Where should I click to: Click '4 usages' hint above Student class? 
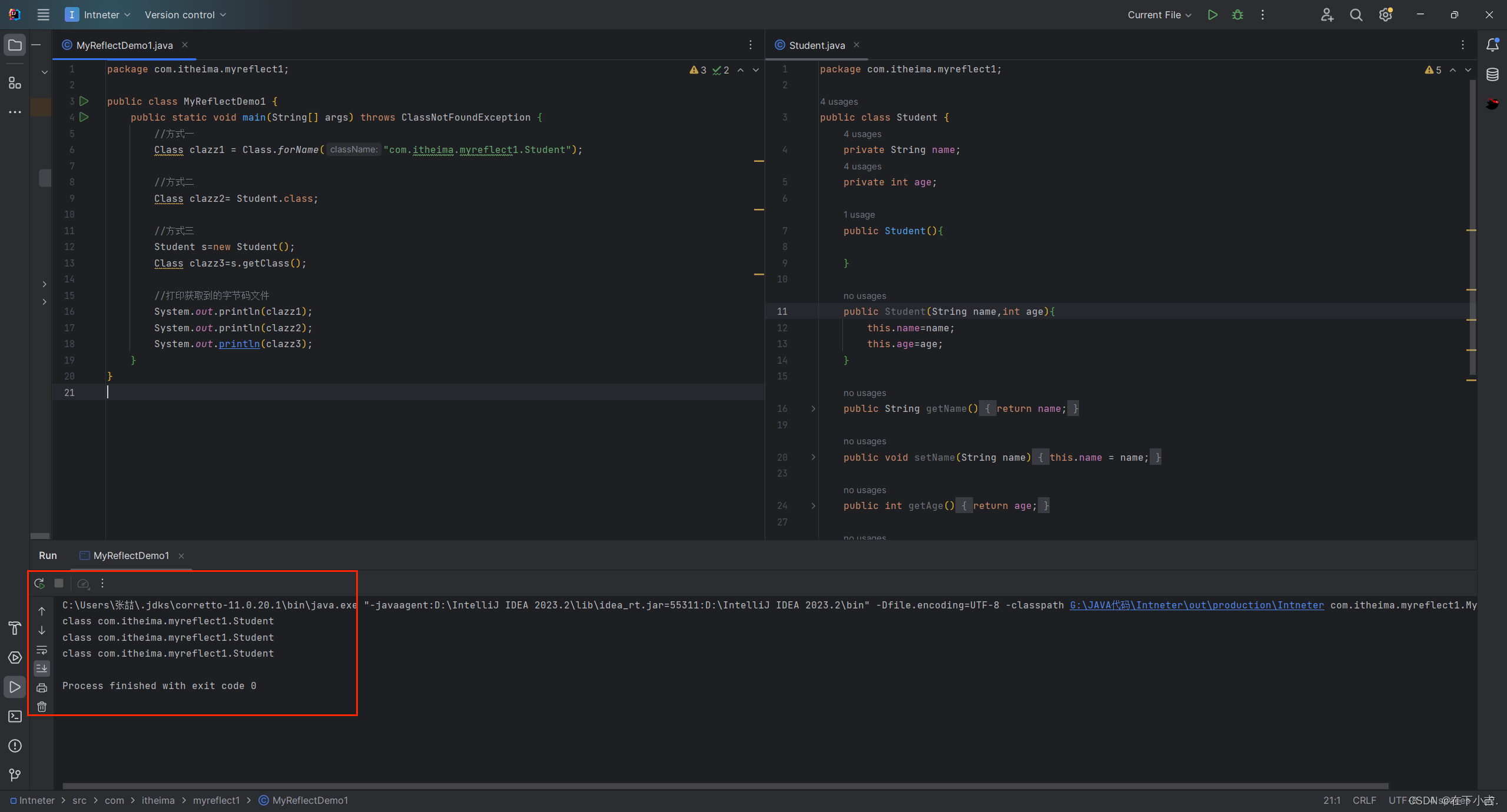coord(839,102)
